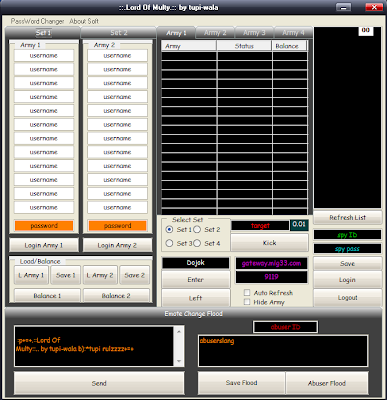Click the Dojok room name field
Image resolution: width=387 pixels, height=400 pixels.
click(196, 263)
